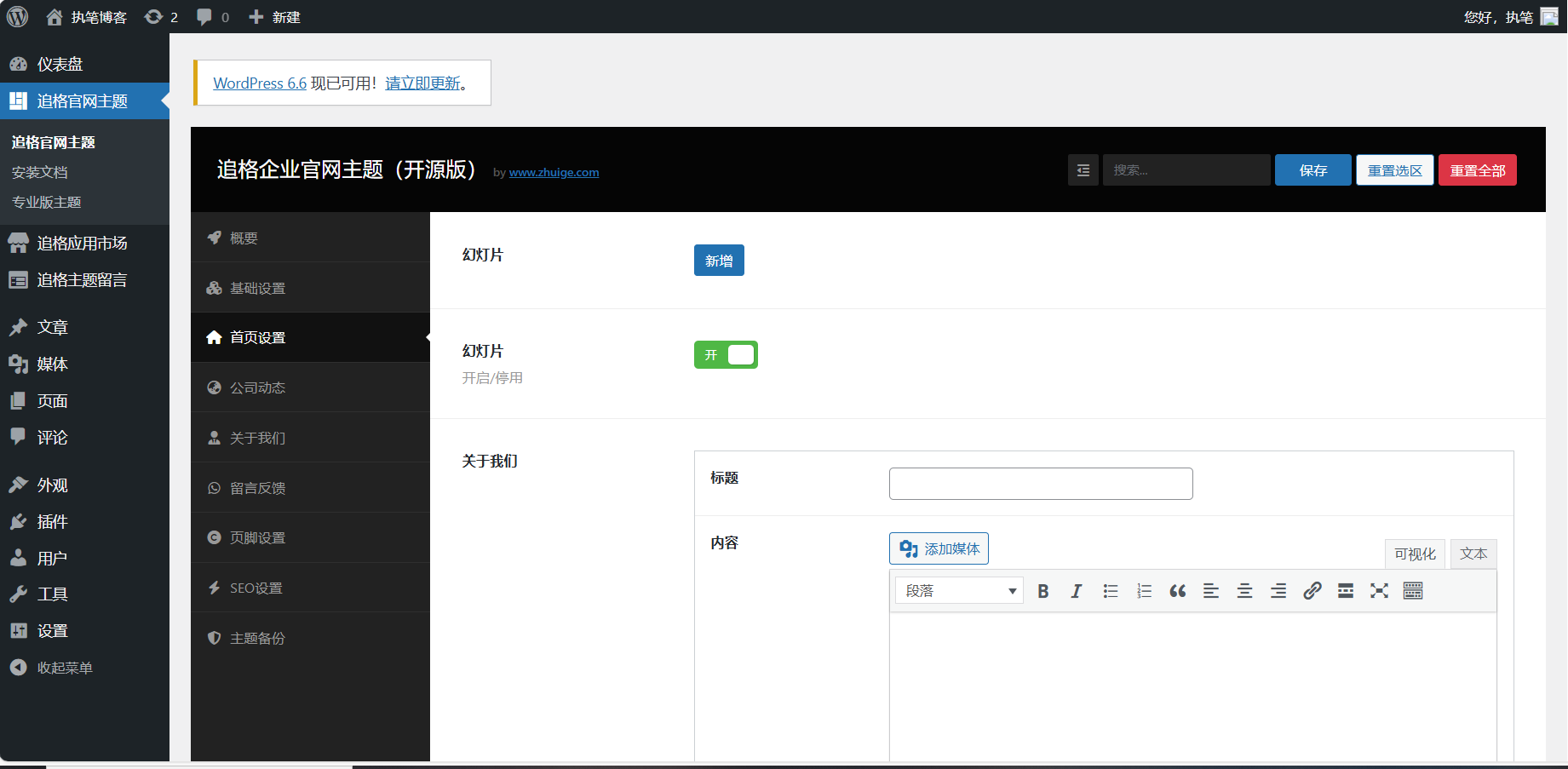This screenshot has height=769, width=1568.
Task: Click the red 重置全部 button
Action: [x=1478, y=170]
